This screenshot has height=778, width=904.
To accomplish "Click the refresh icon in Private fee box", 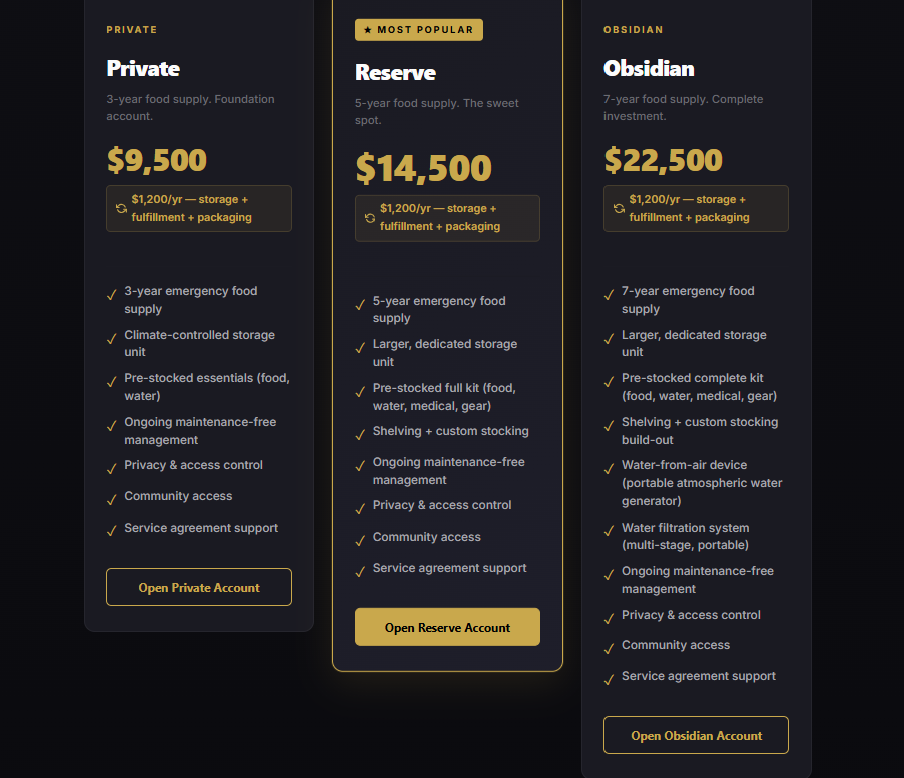I will coord(121,208).
